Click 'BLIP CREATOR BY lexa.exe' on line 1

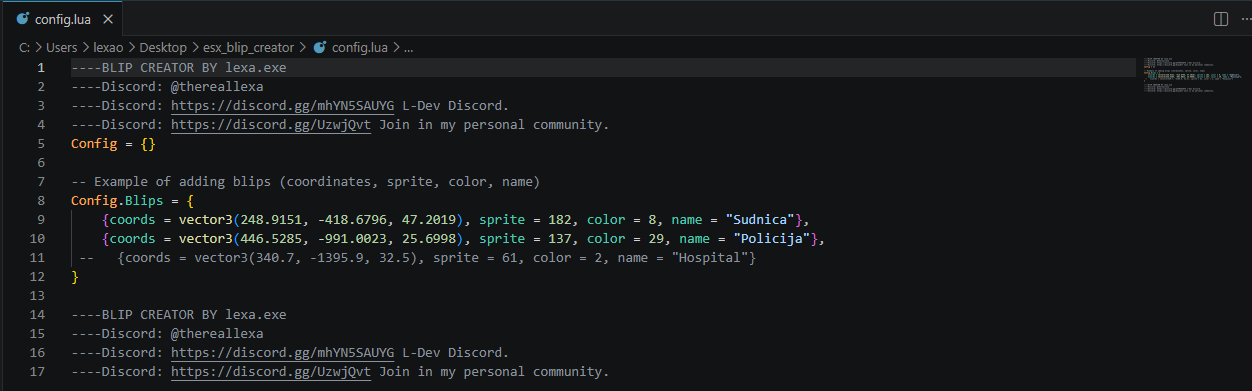click(194, 68)
